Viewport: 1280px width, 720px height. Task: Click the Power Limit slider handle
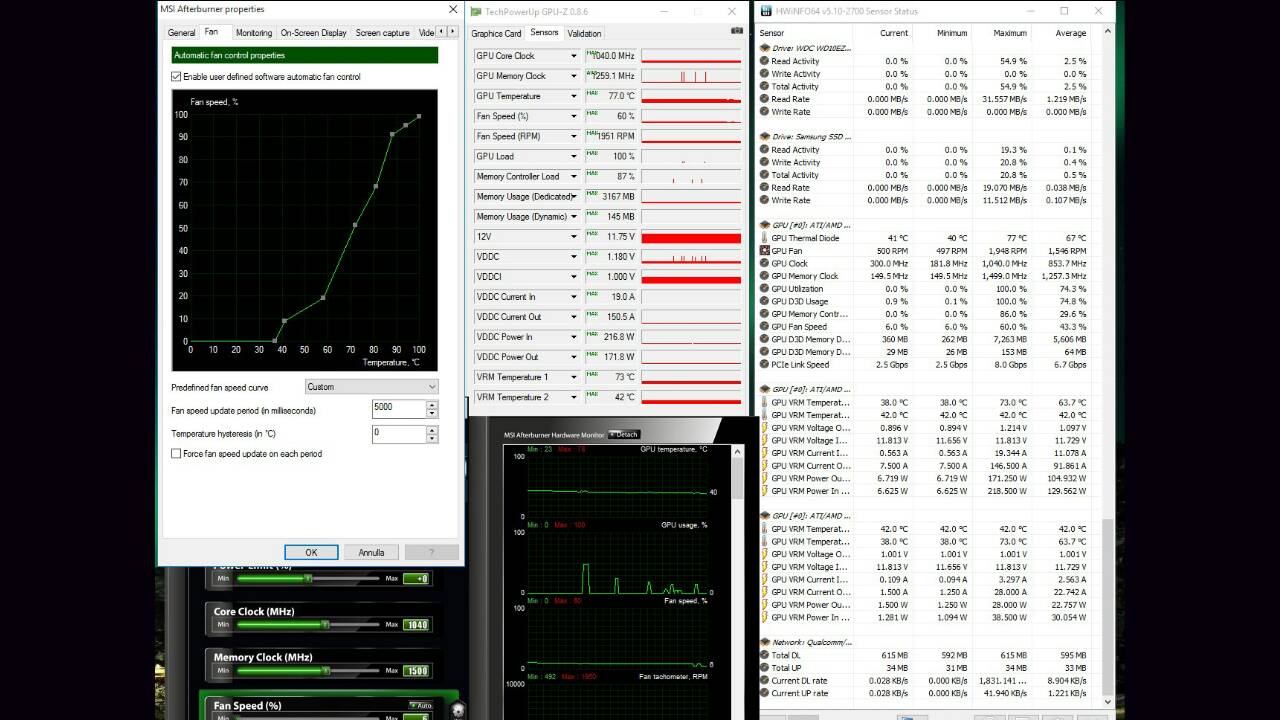click(308, 578)
